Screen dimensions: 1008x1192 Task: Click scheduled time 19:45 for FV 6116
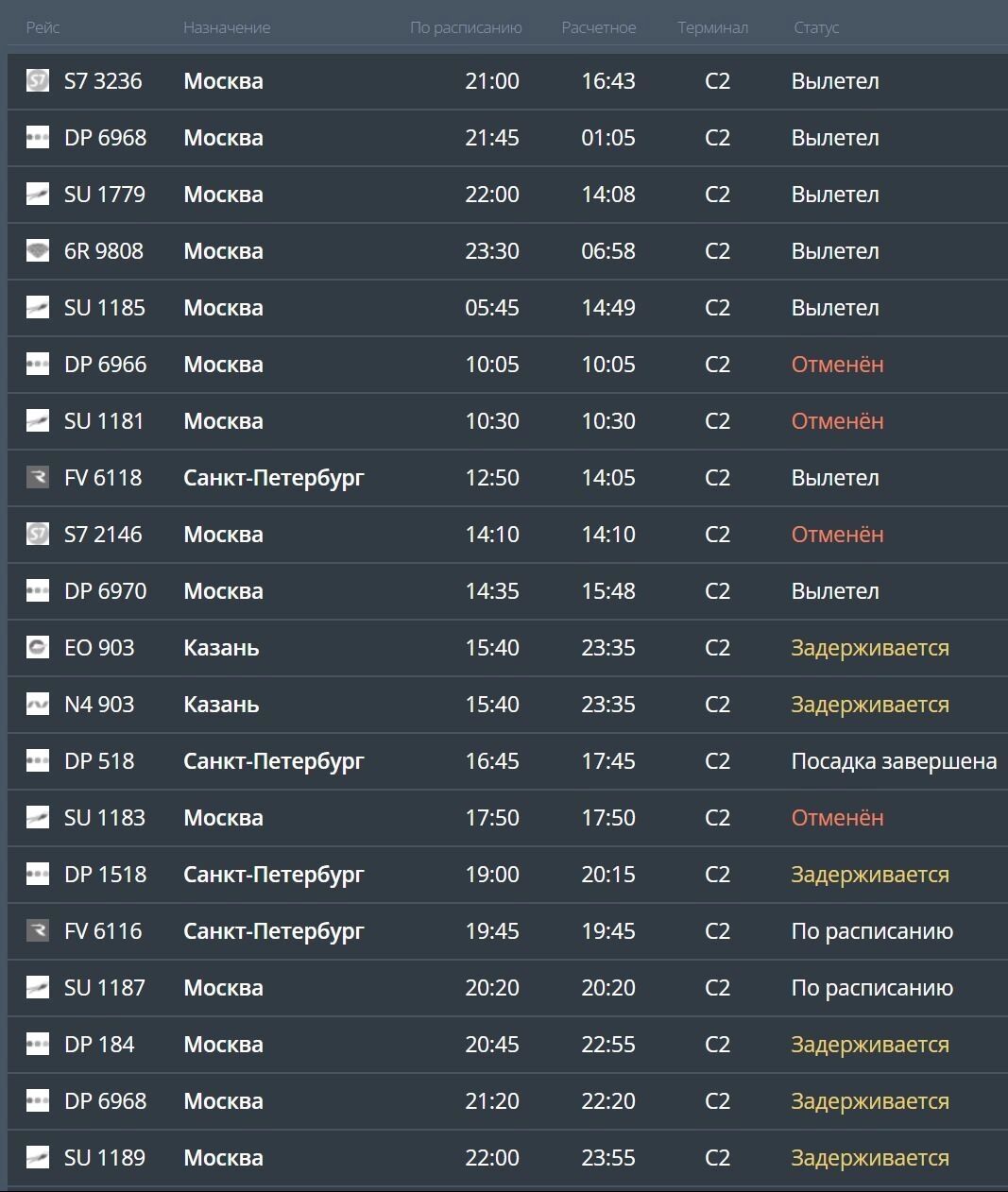492,931
